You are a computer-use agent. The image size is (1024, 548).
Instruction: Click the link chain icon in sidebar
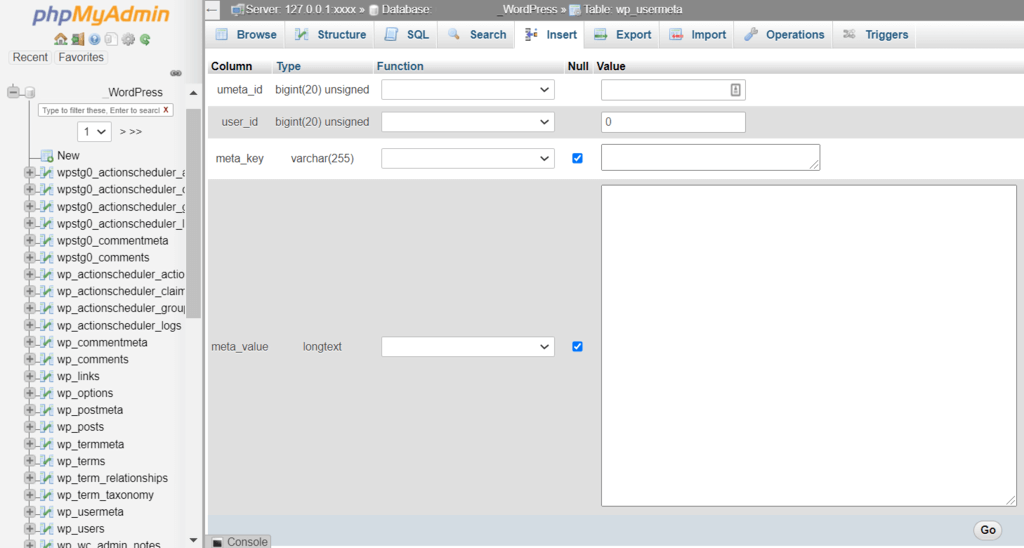[x=176, y=73]
